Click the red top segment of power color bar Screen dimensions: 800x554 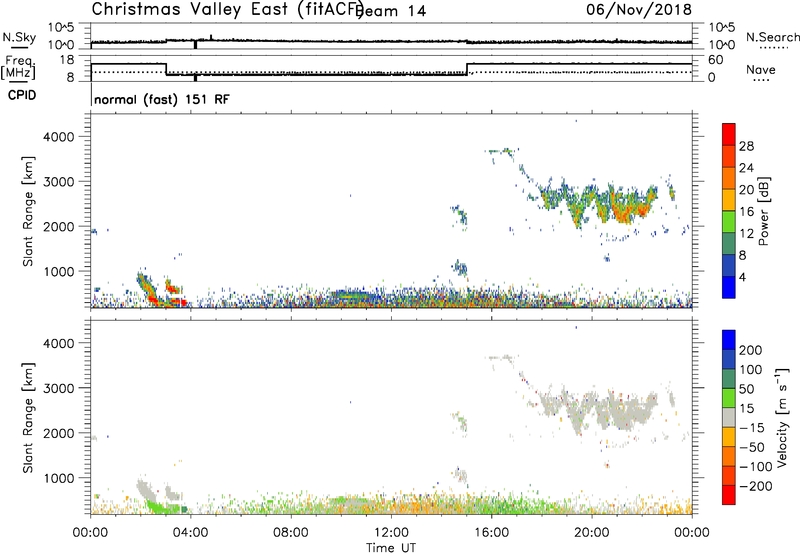(x=729, y=134)
